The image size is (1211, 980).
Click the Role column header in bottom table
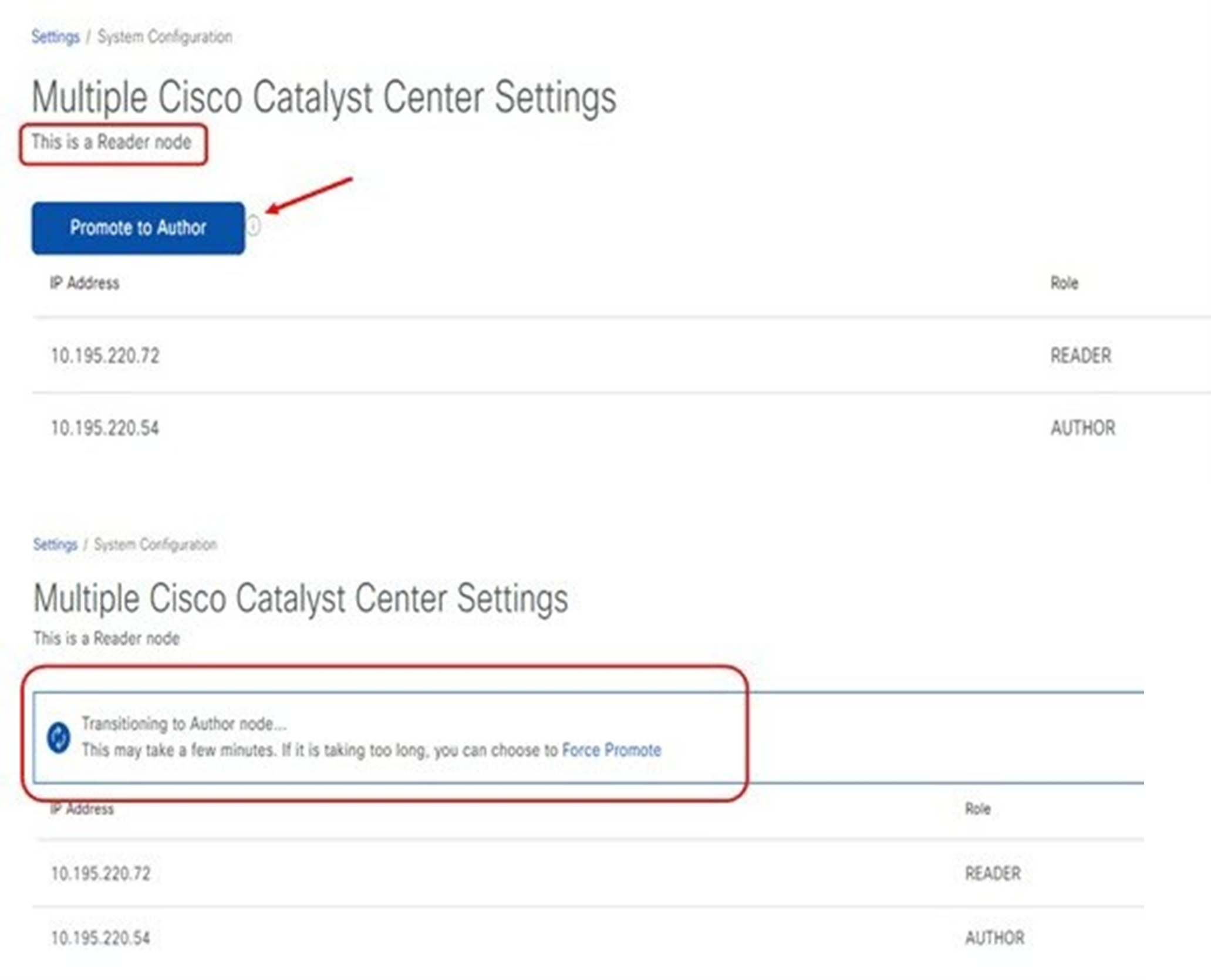(977, 809)
